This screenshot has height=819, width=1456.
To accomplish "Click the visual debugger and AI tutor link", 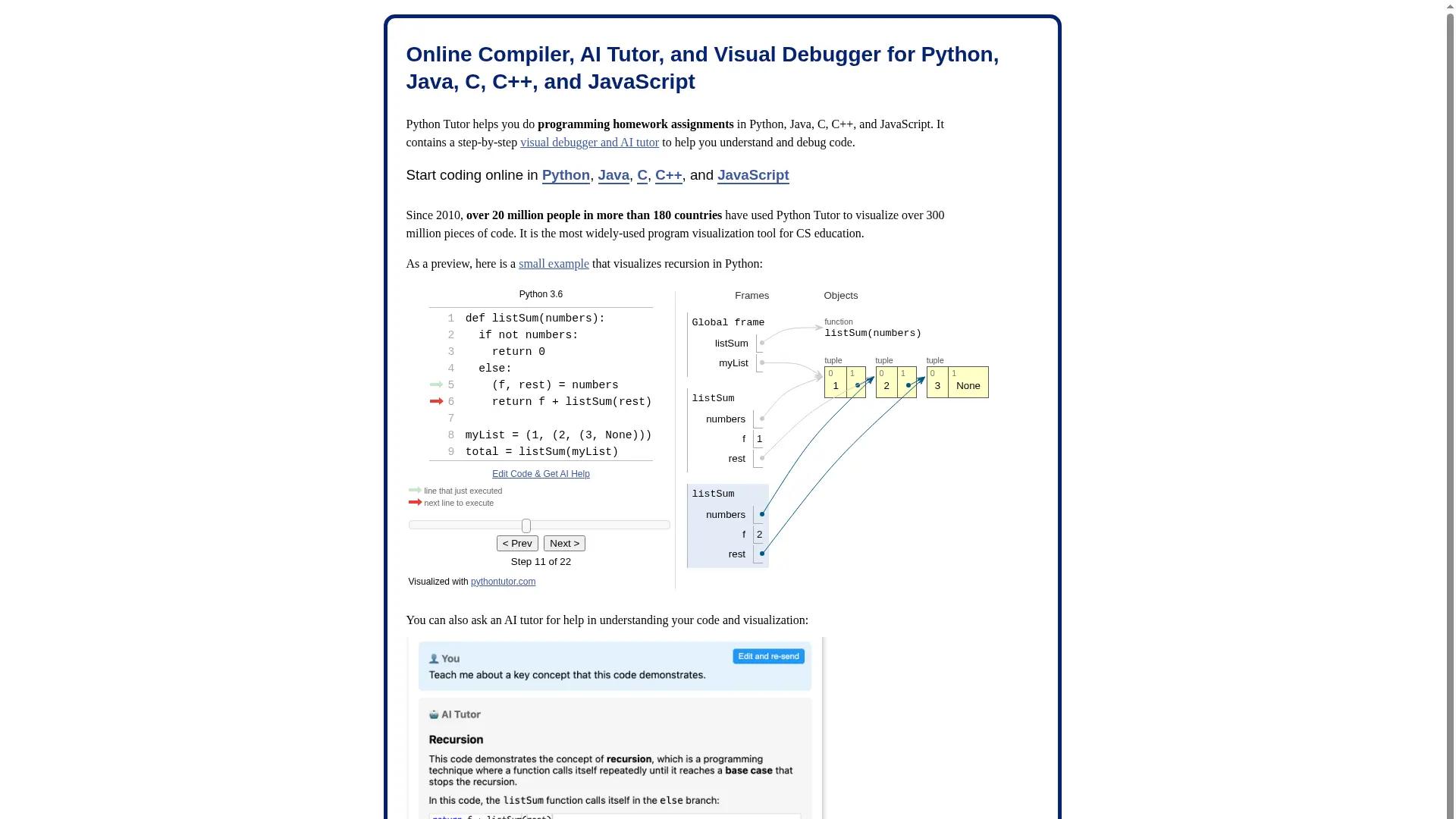I will [x=589, y=142].
